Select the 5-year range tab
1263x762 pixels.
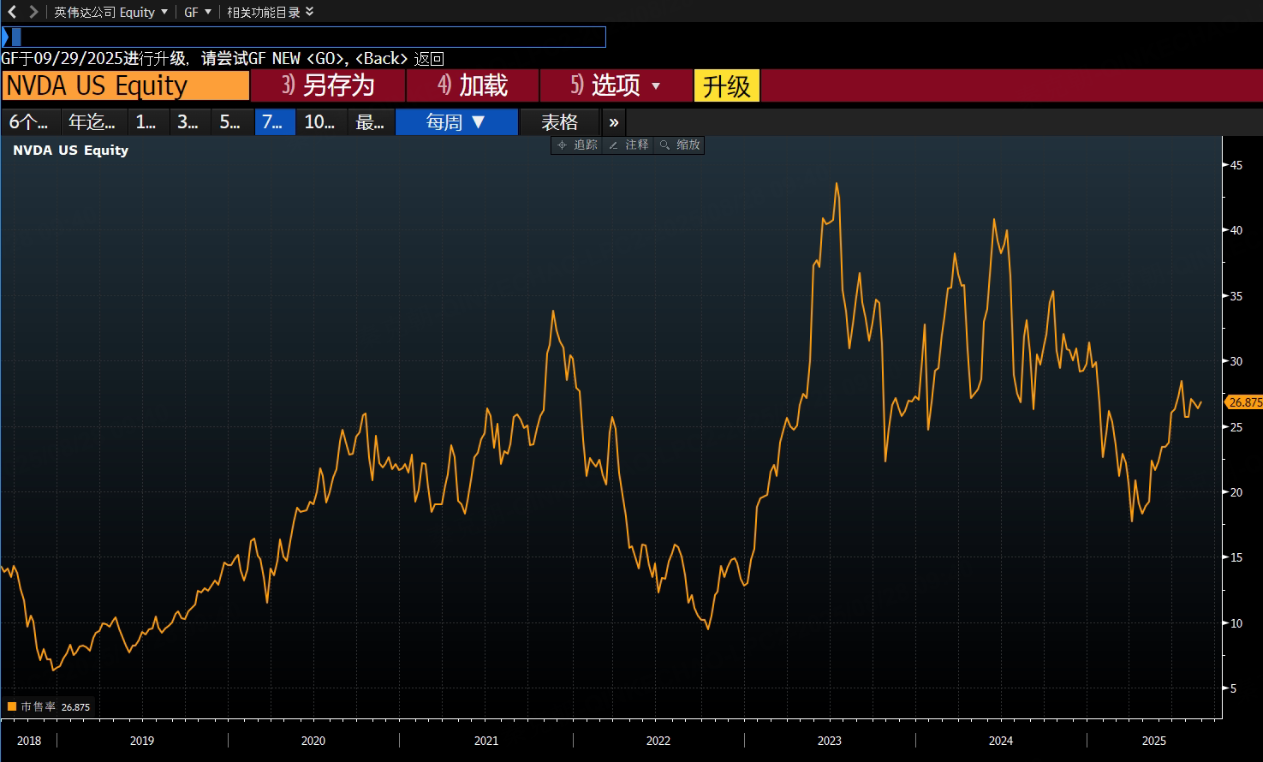230,122
